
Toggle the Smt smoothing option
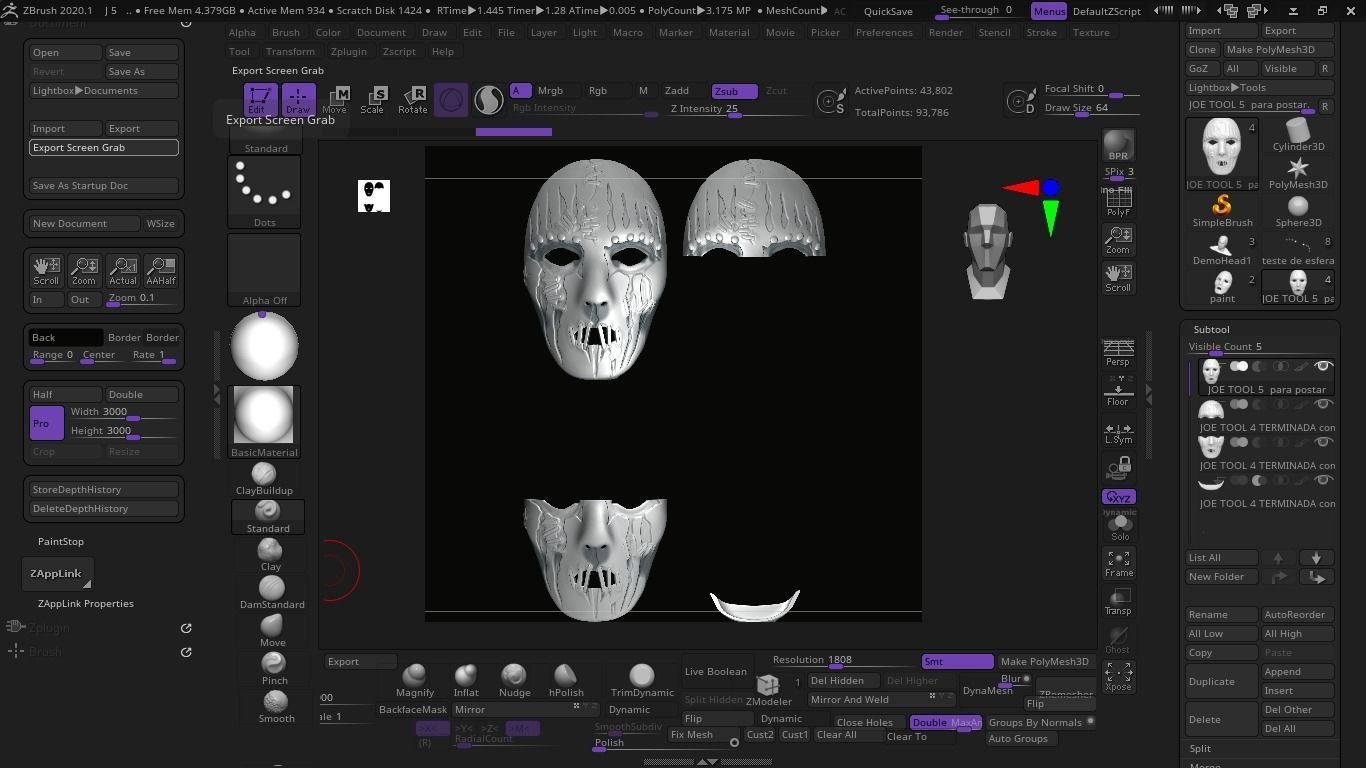pos(957,661)
